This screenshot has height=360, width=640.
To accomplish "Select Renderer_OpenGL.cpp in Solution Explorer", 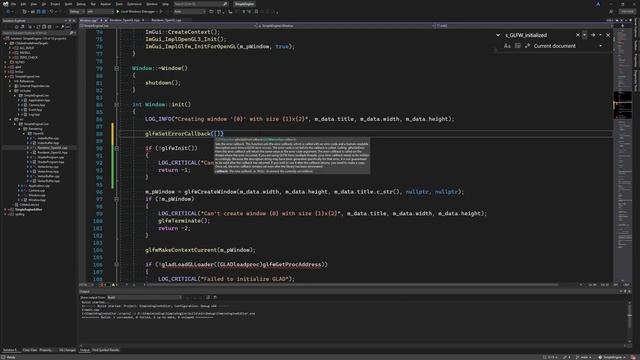I will point(52,148).
